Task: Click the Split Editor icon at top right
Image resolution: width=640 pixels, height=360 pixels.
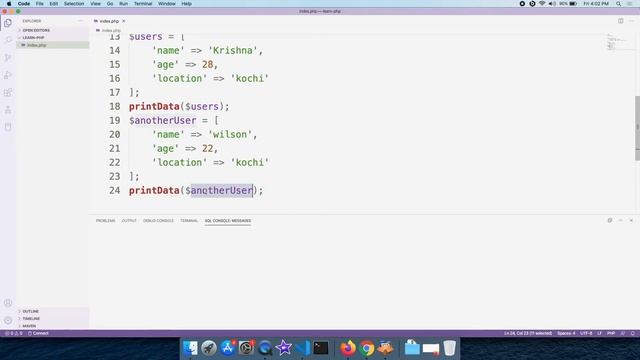Action: point(620,21)
